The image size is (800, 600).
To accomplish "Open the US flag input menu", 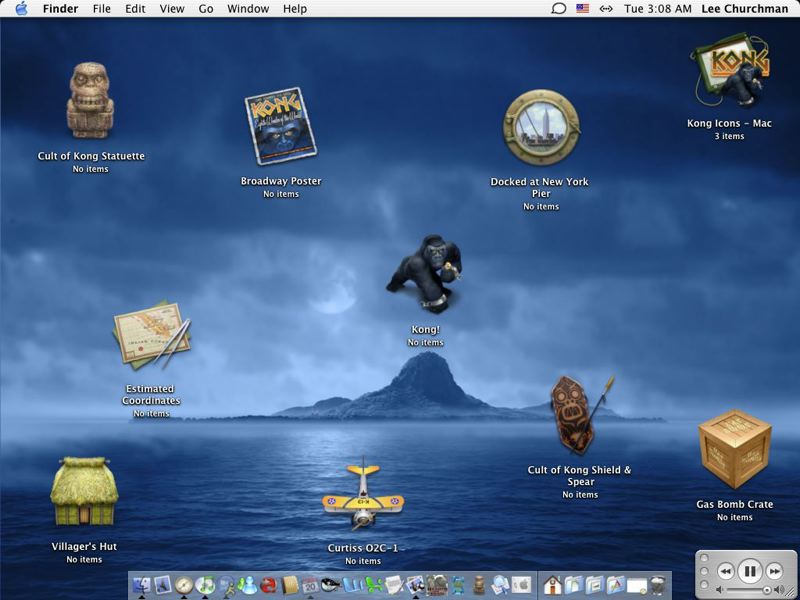I will [x=583, y=9].
